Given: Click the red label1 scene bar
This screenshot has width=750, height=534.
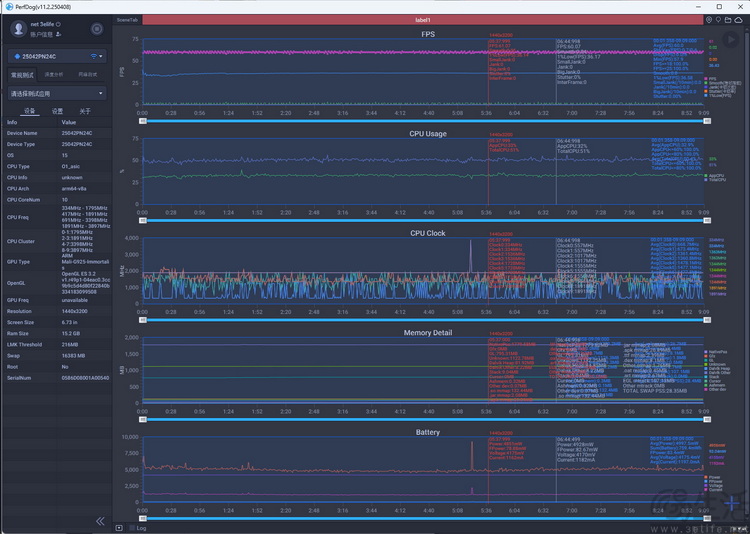Looking at the screenshot, I should tap(422, 20).
